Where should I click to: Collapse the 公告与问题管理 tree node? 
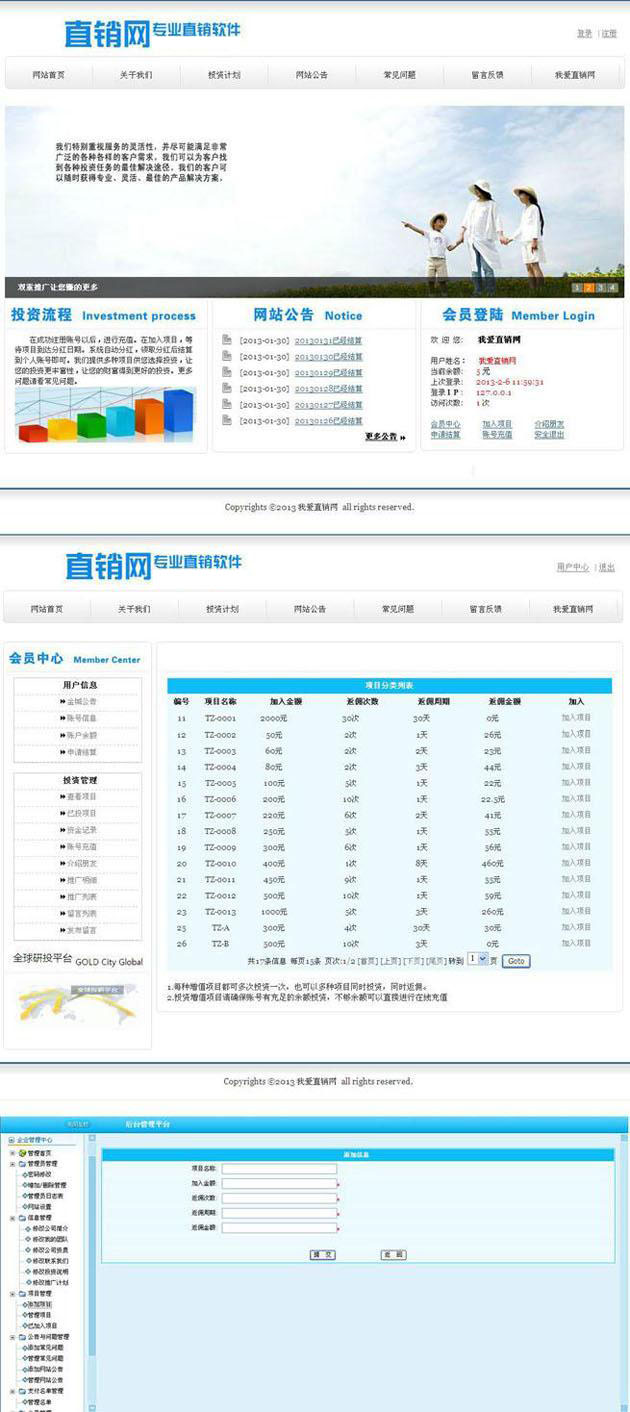pos(12,1337)
